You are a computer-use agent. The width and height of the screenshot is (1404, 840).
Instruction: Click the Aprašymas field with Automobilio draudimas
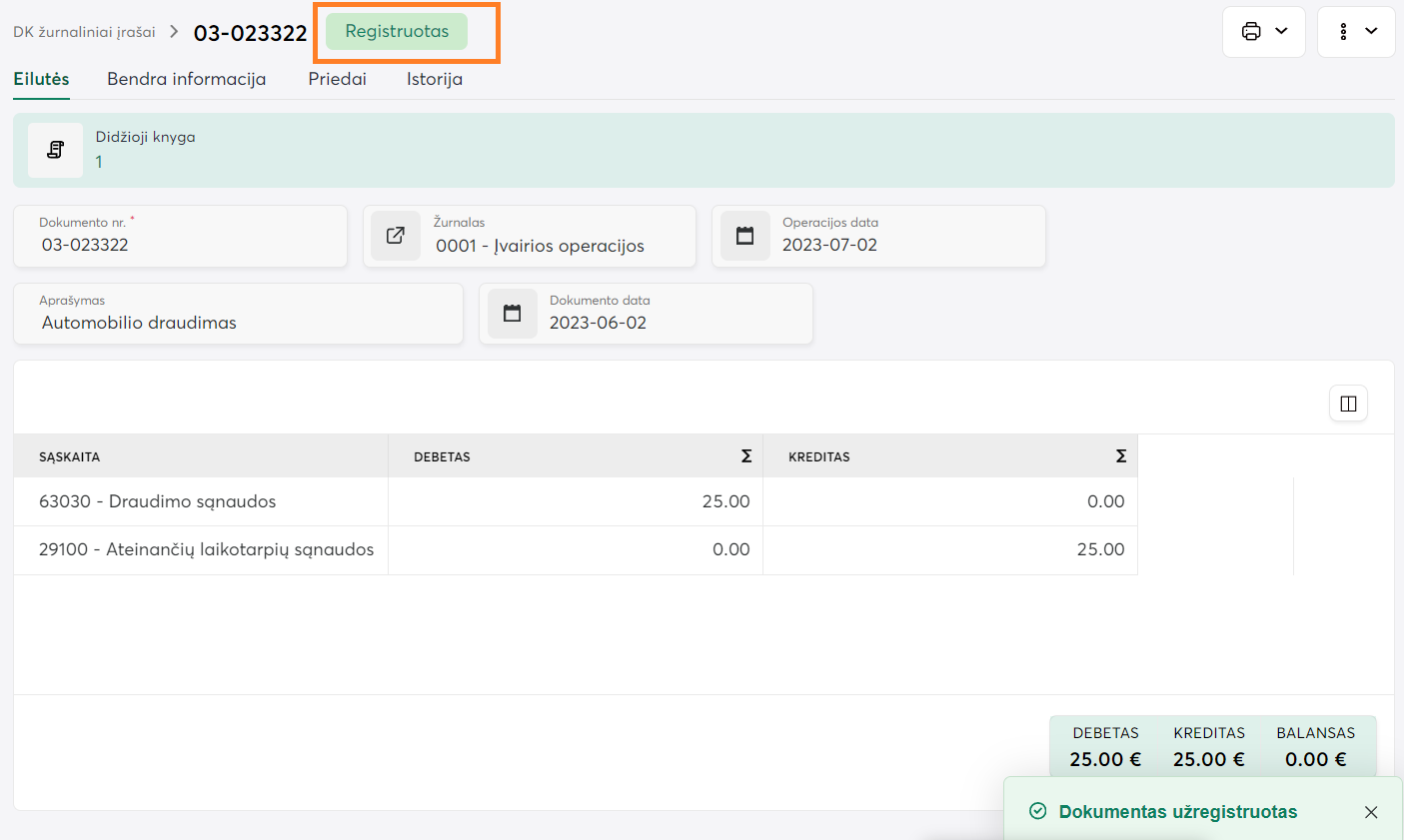pos(238,323)
